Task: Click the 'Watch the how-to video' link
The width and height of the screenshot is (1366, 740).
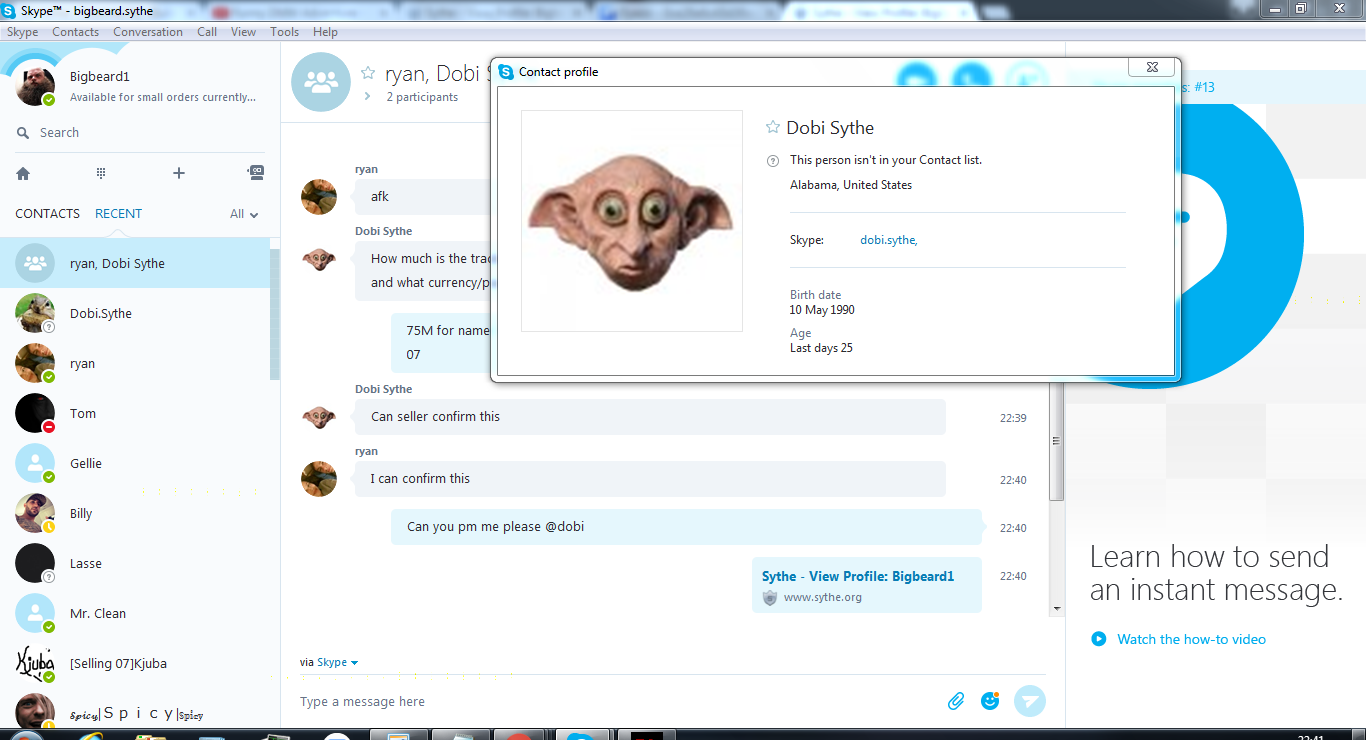Action: [x=1191, y=639]
